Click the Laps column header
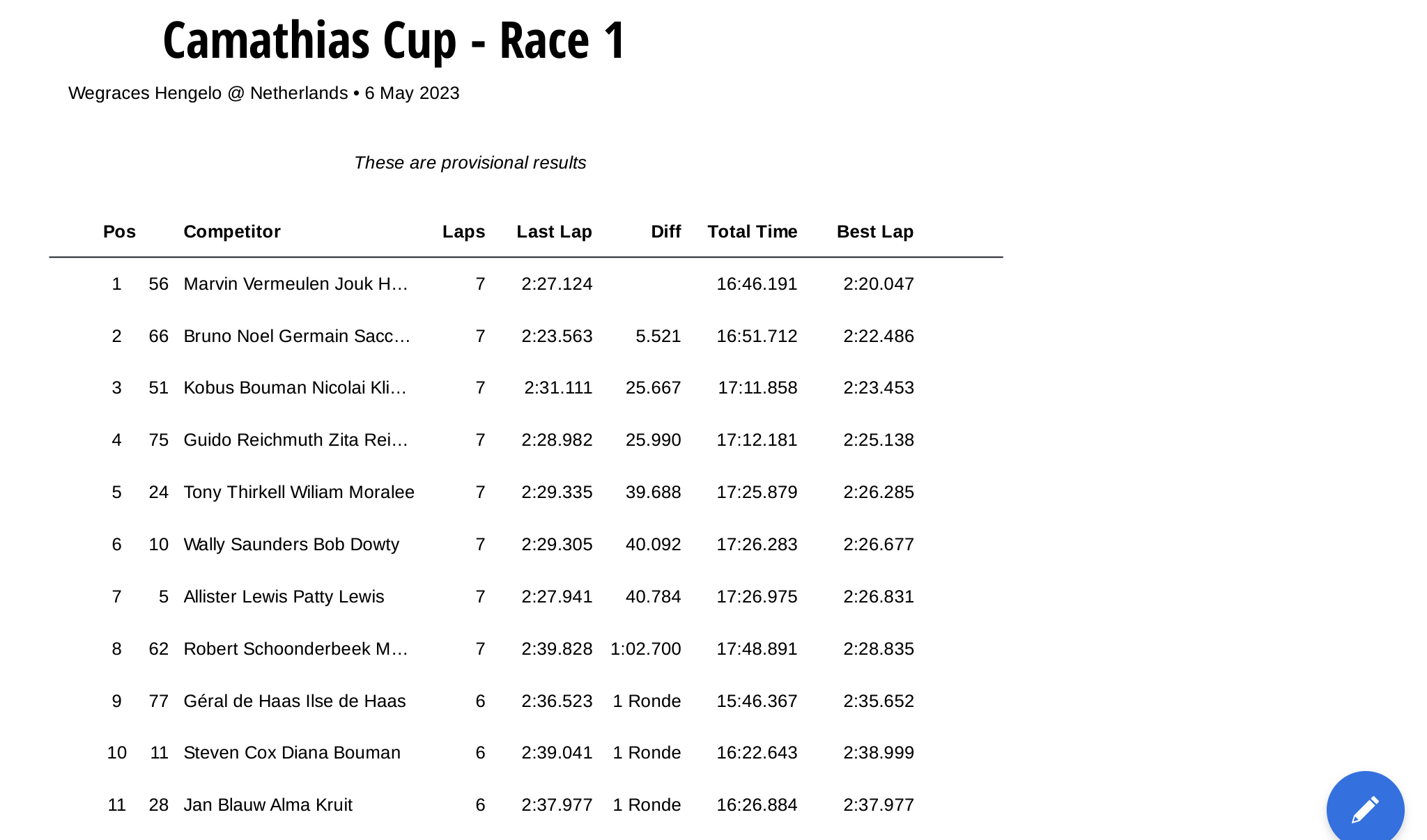Screen dimensions: 1427x840 463,232
